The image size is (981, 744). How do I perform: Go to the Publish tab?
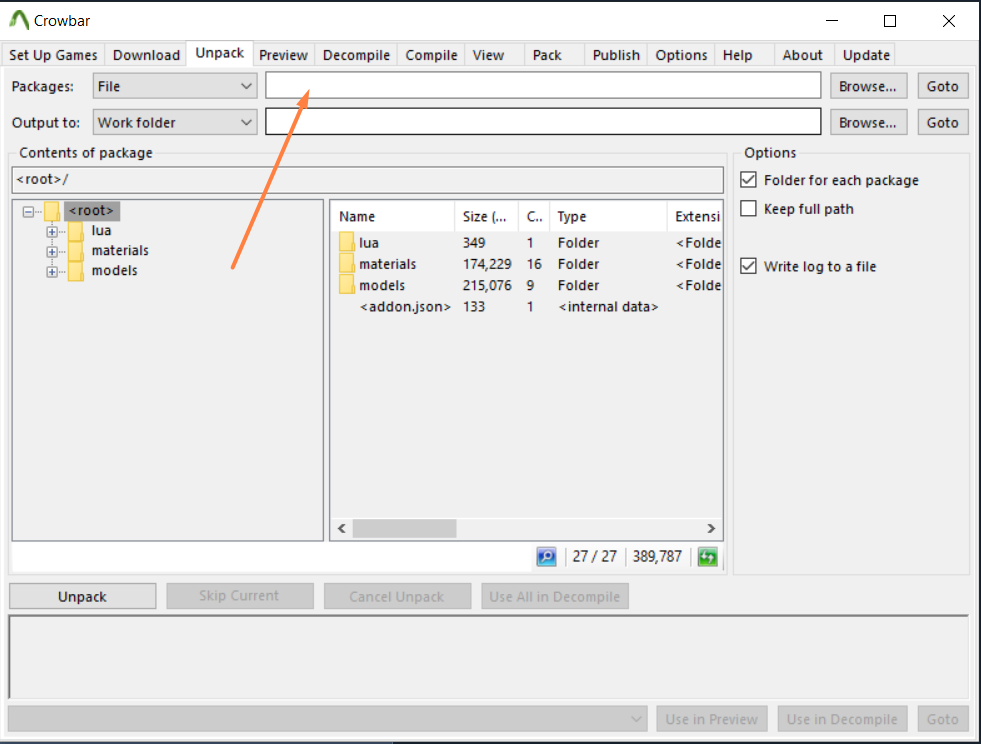coord(616,55)
